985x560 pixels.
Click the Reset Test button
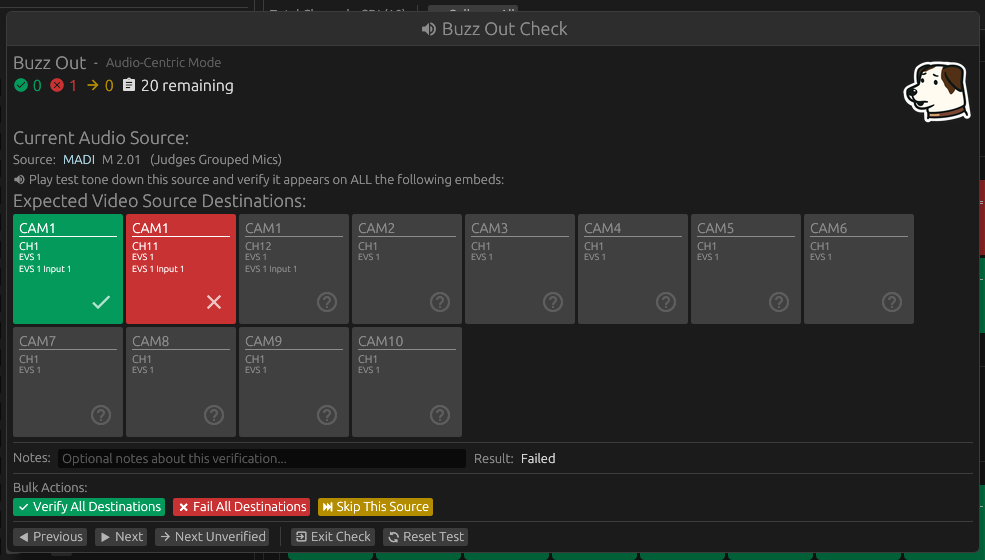425,537
